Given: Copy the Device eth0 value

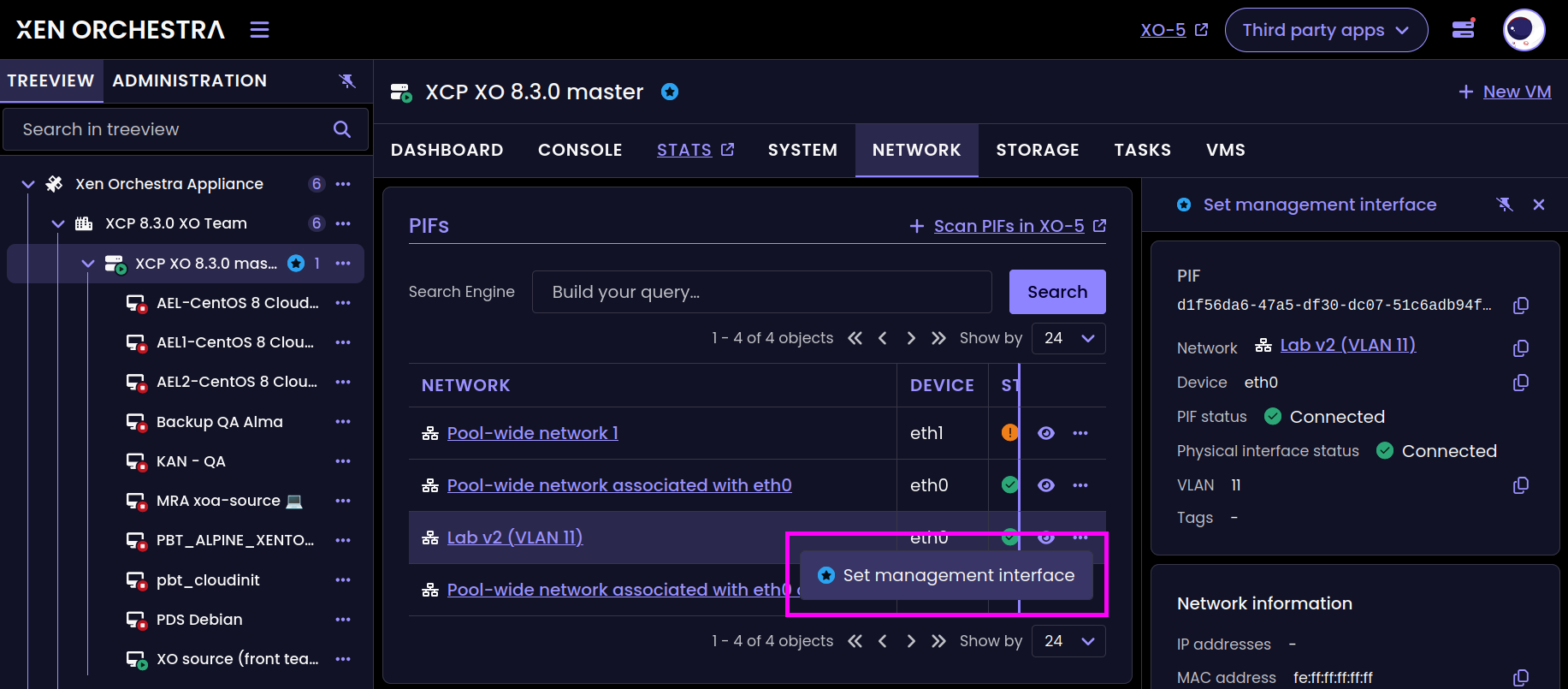Looking at the screenshot, I should pyautogui.click(x=1521, y=383).
